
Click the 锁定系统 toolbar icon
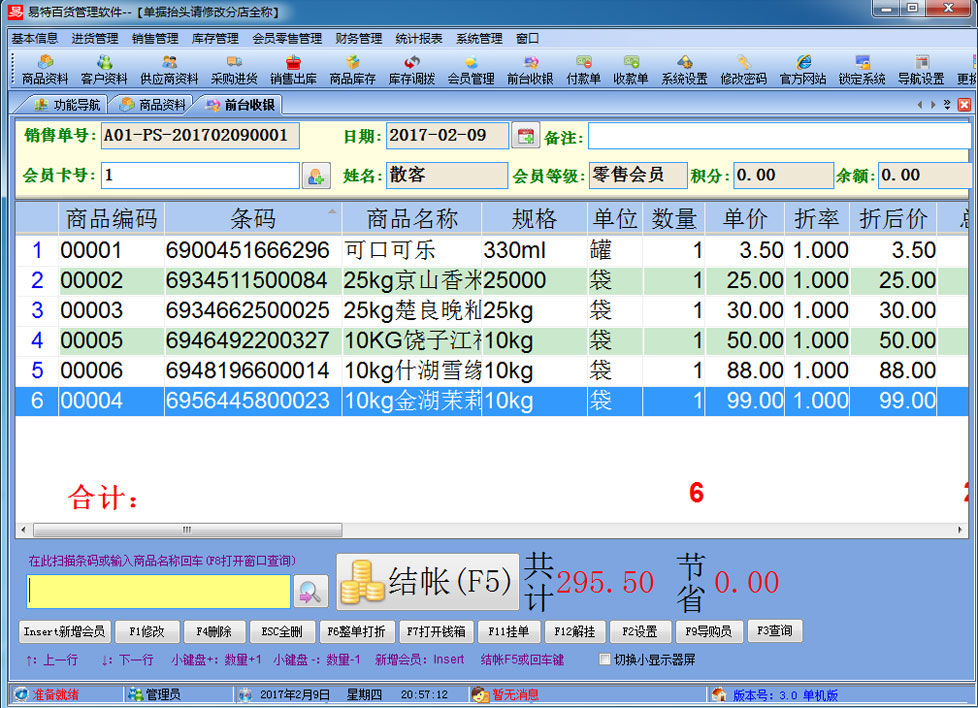tap(862, 70)
